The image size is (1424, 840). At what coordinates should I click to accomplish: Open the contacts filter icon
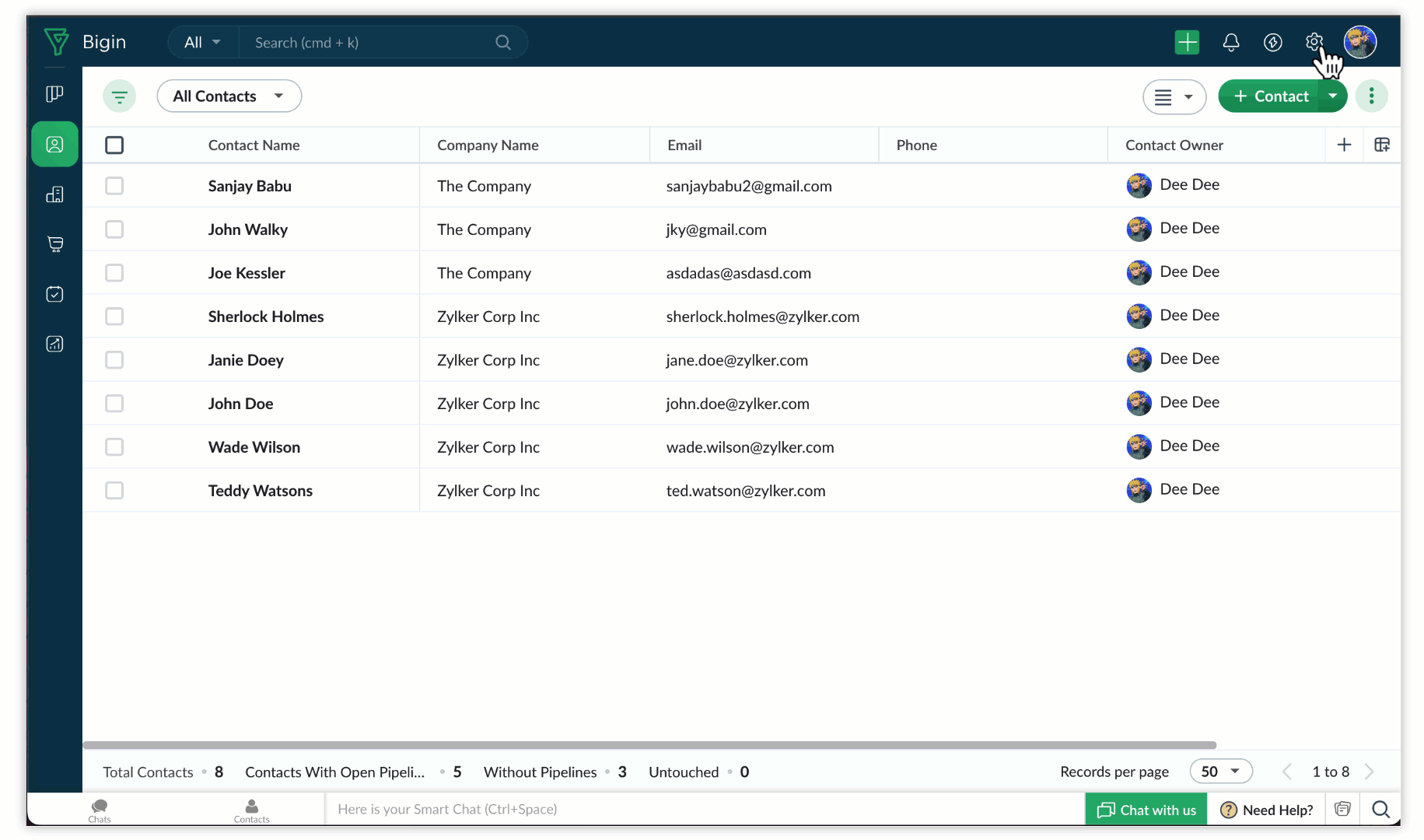pos(119,96)
